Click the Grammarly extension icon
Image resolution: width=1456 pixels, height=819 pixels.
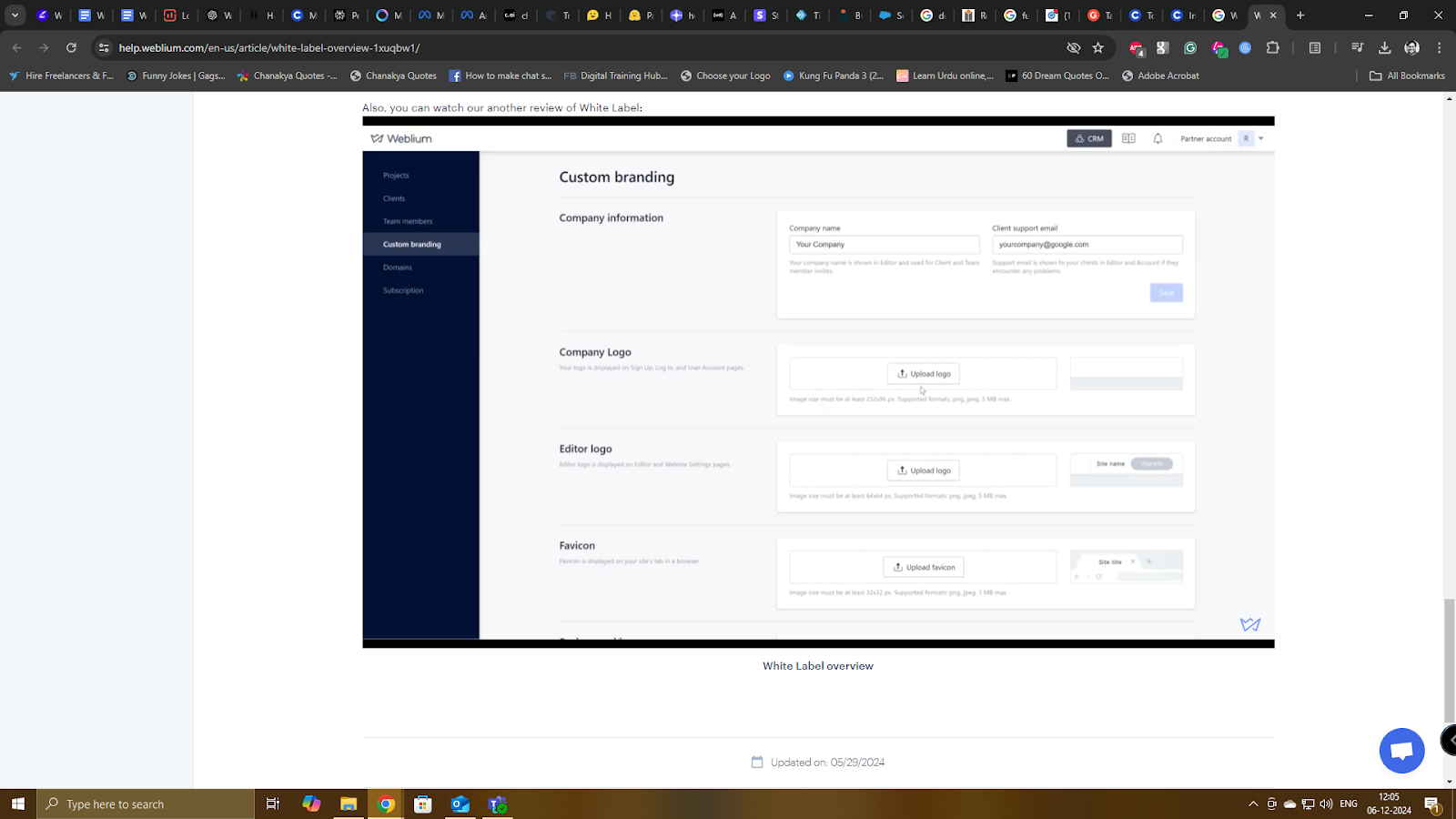point(1190,47)
